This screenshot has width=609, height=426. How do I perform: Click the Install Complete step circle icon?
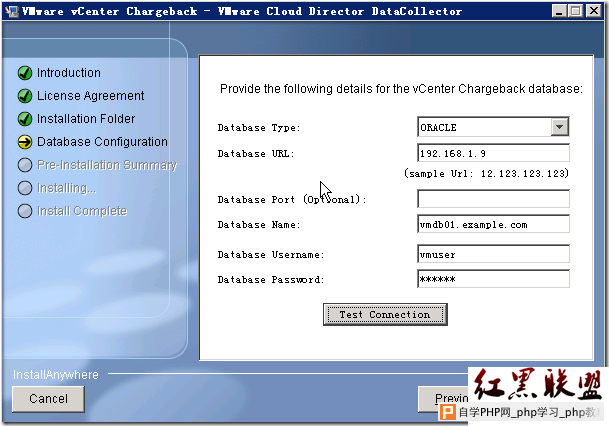[25, 211]
